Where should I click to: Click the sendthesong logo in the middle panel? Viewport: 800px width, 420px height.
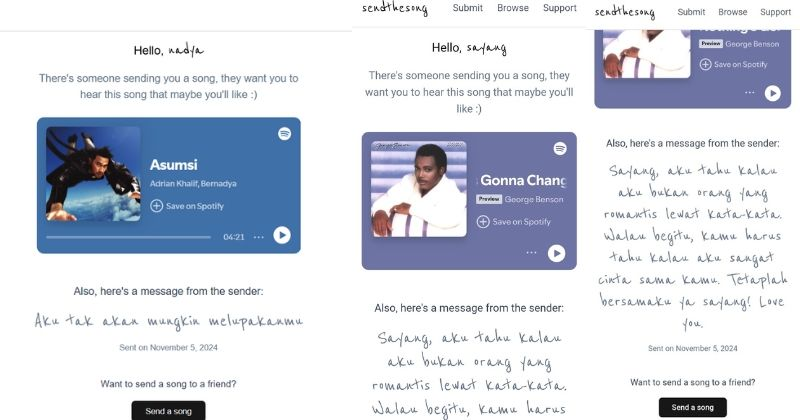395,8
